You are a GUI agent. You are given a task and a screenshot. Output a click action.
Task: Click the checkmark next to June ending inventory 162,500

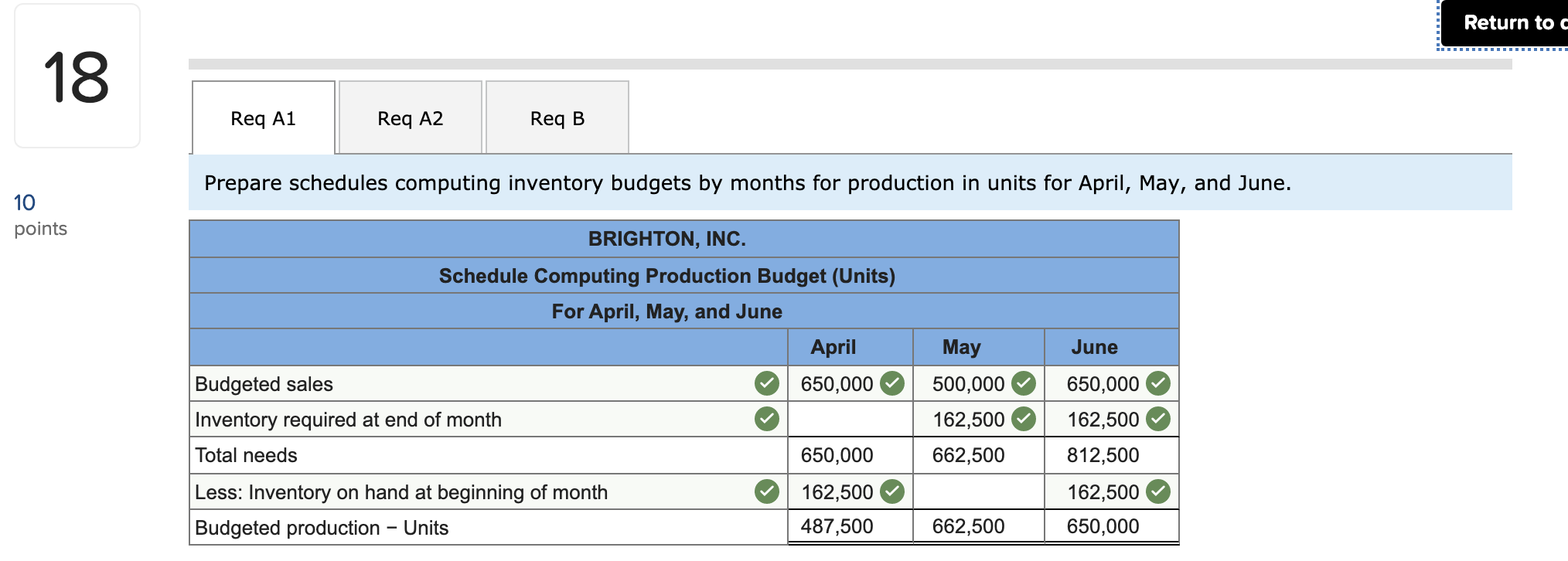click(1158, 419)
